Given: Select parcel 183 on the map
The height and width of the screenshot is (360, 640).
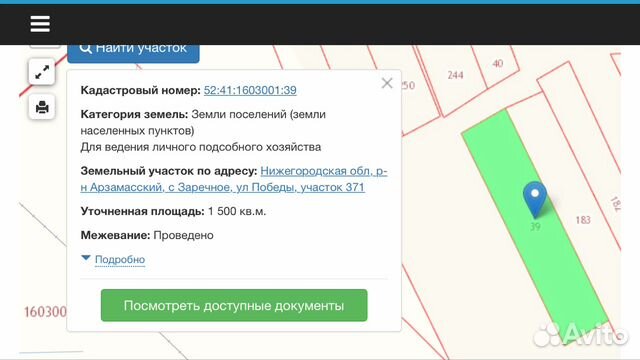Looking at the screenshot, I should point(583,220).
